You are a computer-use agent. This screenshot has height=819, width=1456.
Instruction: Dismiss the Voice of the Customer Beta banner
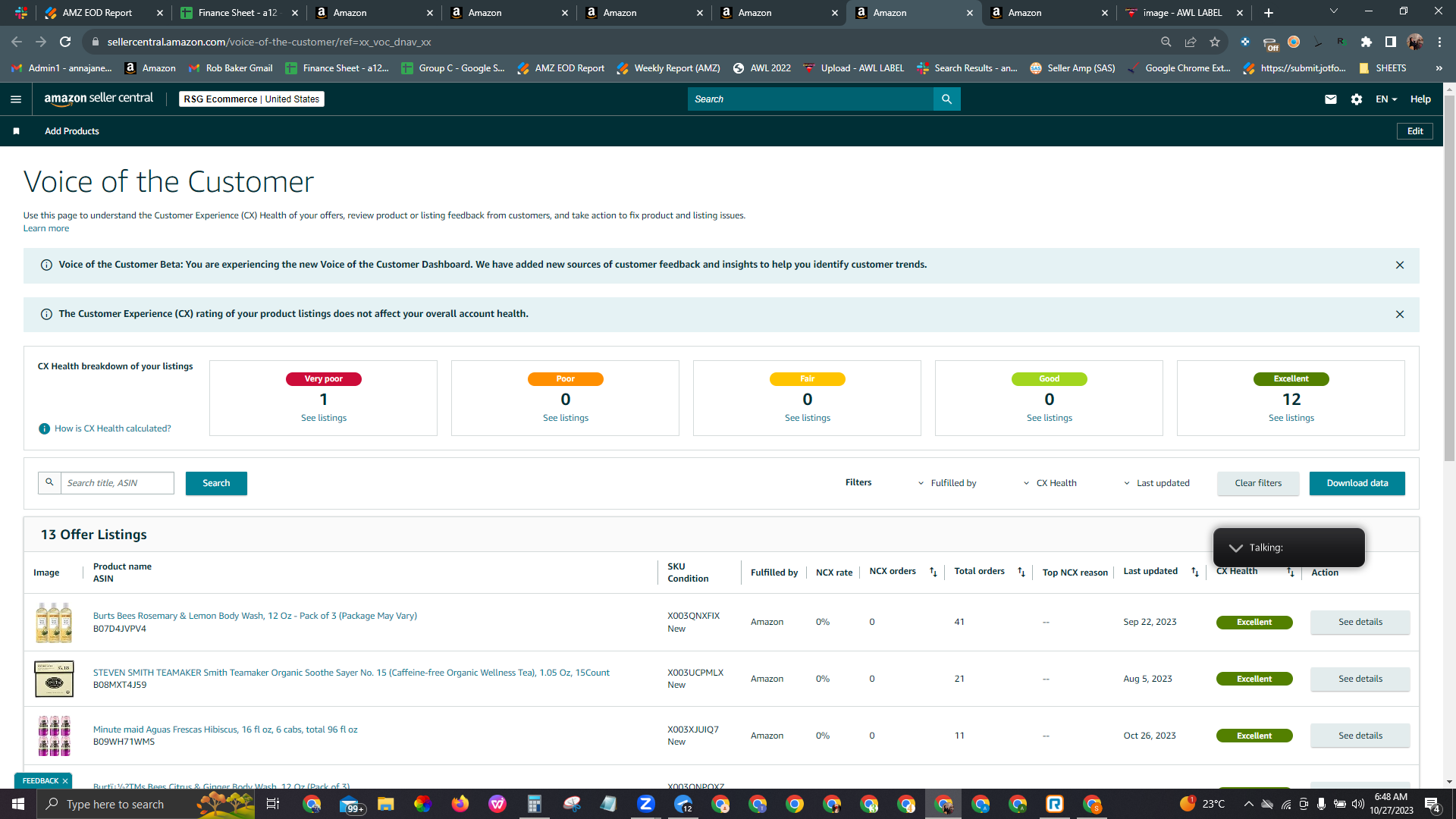1400,265
